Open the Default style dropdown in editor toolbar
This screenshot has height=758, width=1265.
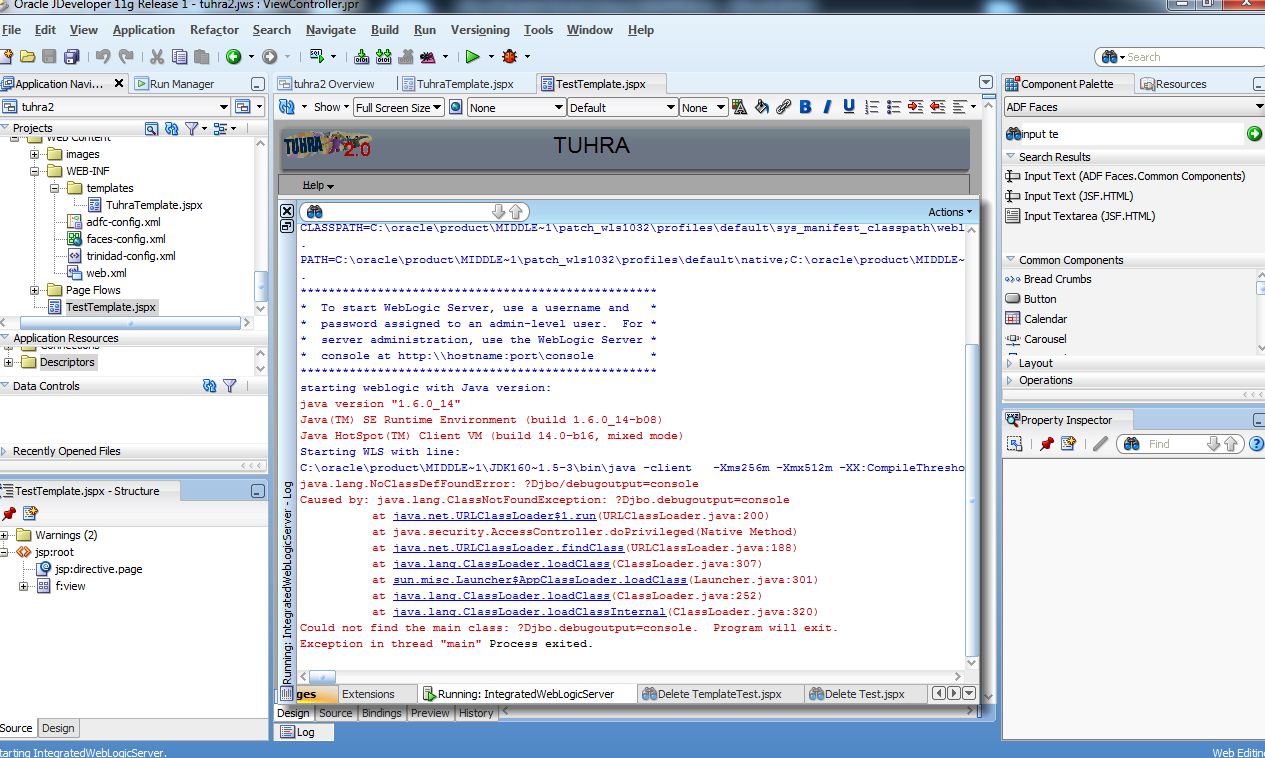pyautogui.click(x=623, y=108)
